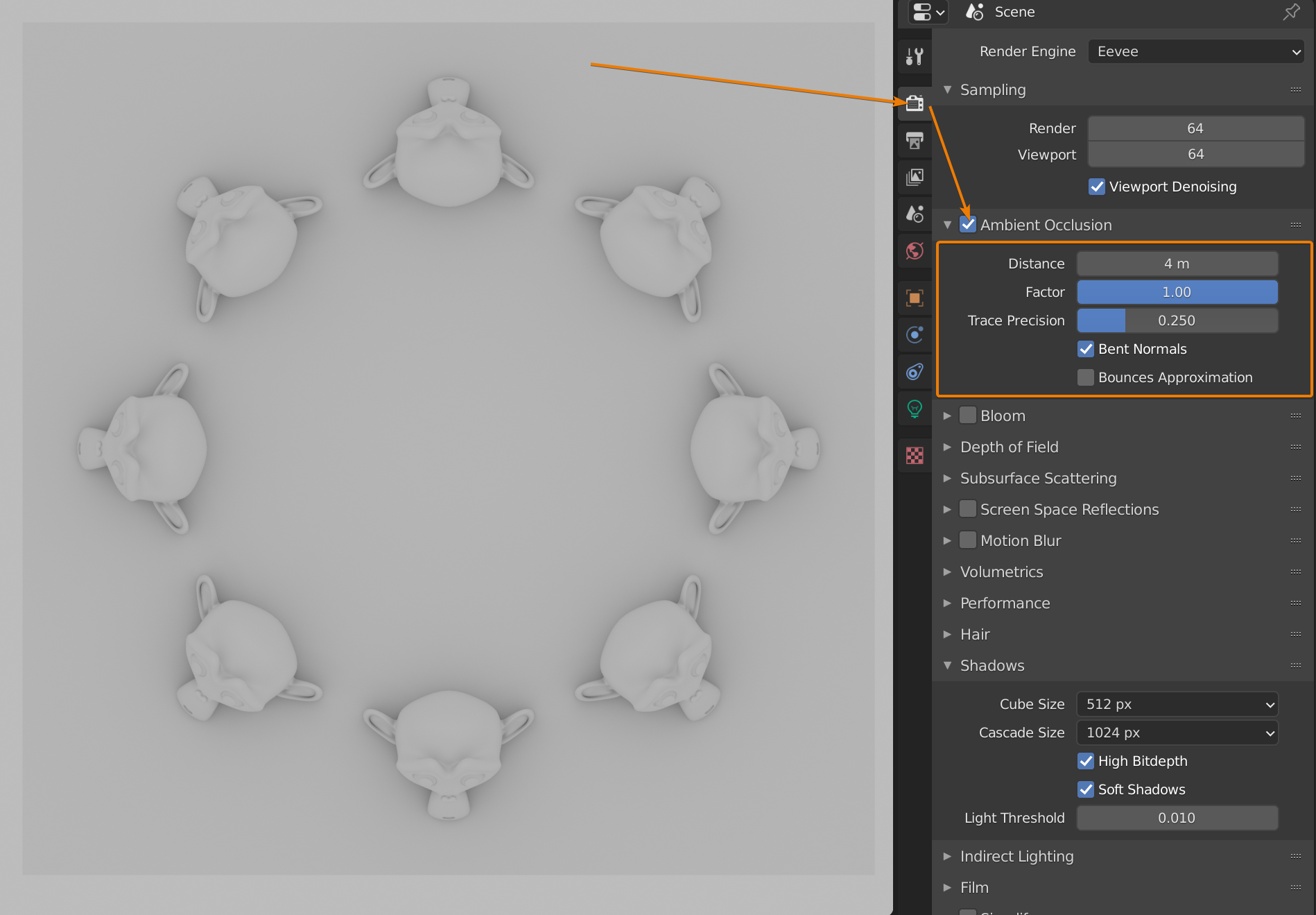Select the Output properties printer icon

click(915, 141)
